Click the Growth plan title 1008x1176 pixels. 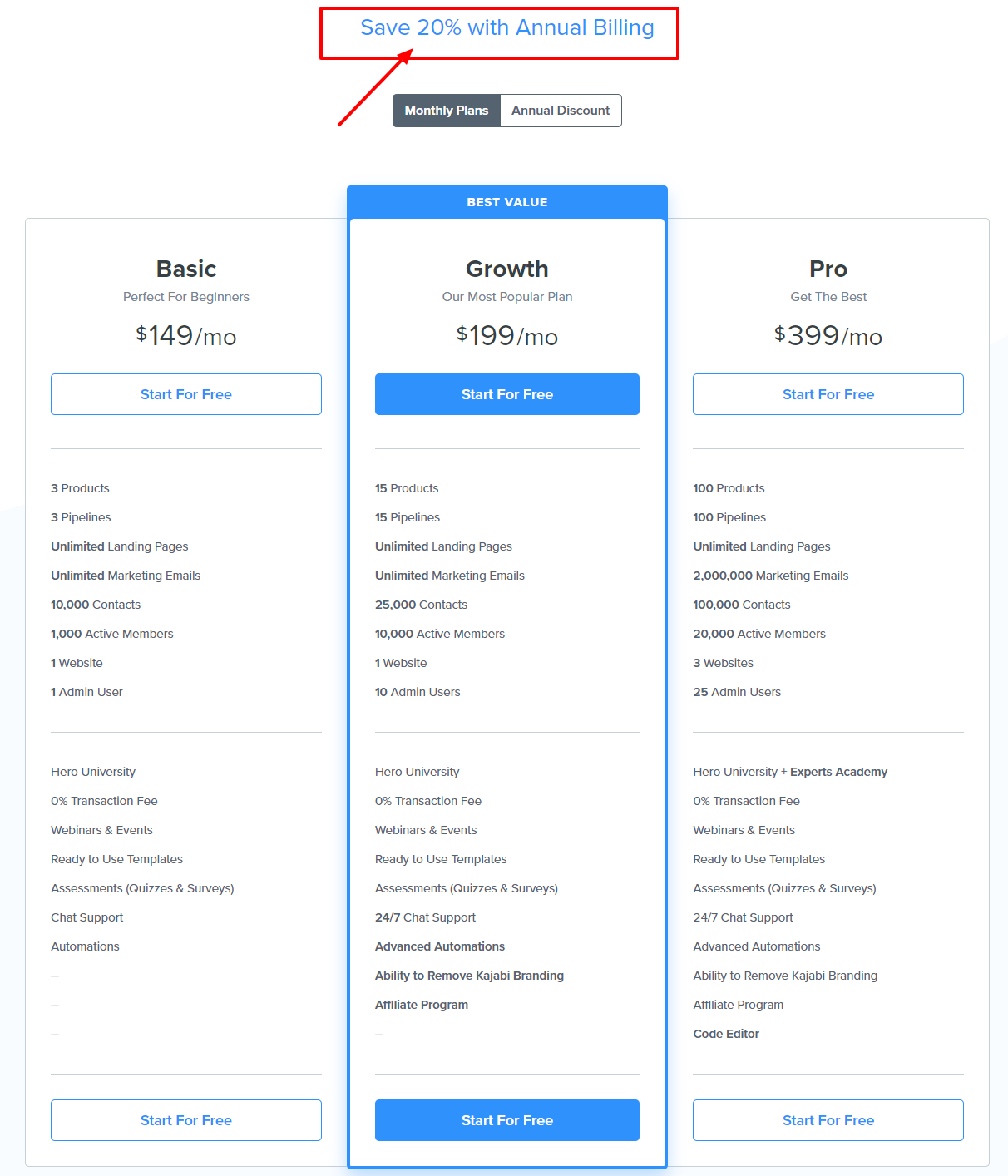coord(506,269)
